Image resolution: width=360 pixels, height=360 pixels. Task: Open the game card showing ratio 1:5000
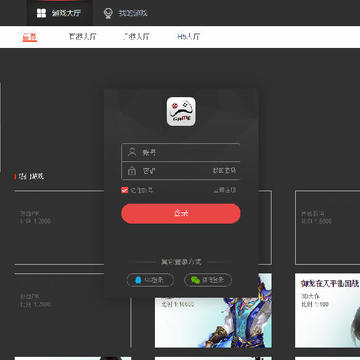pyautogui.click(x=327, y=228)
